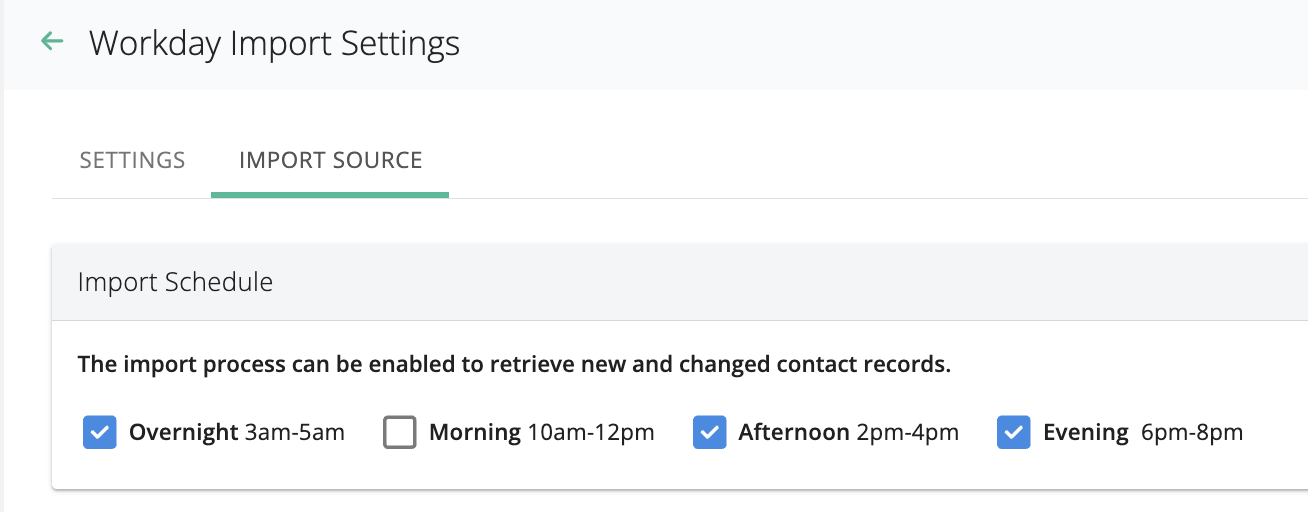Click the import process description sentence

coord(514,364)
